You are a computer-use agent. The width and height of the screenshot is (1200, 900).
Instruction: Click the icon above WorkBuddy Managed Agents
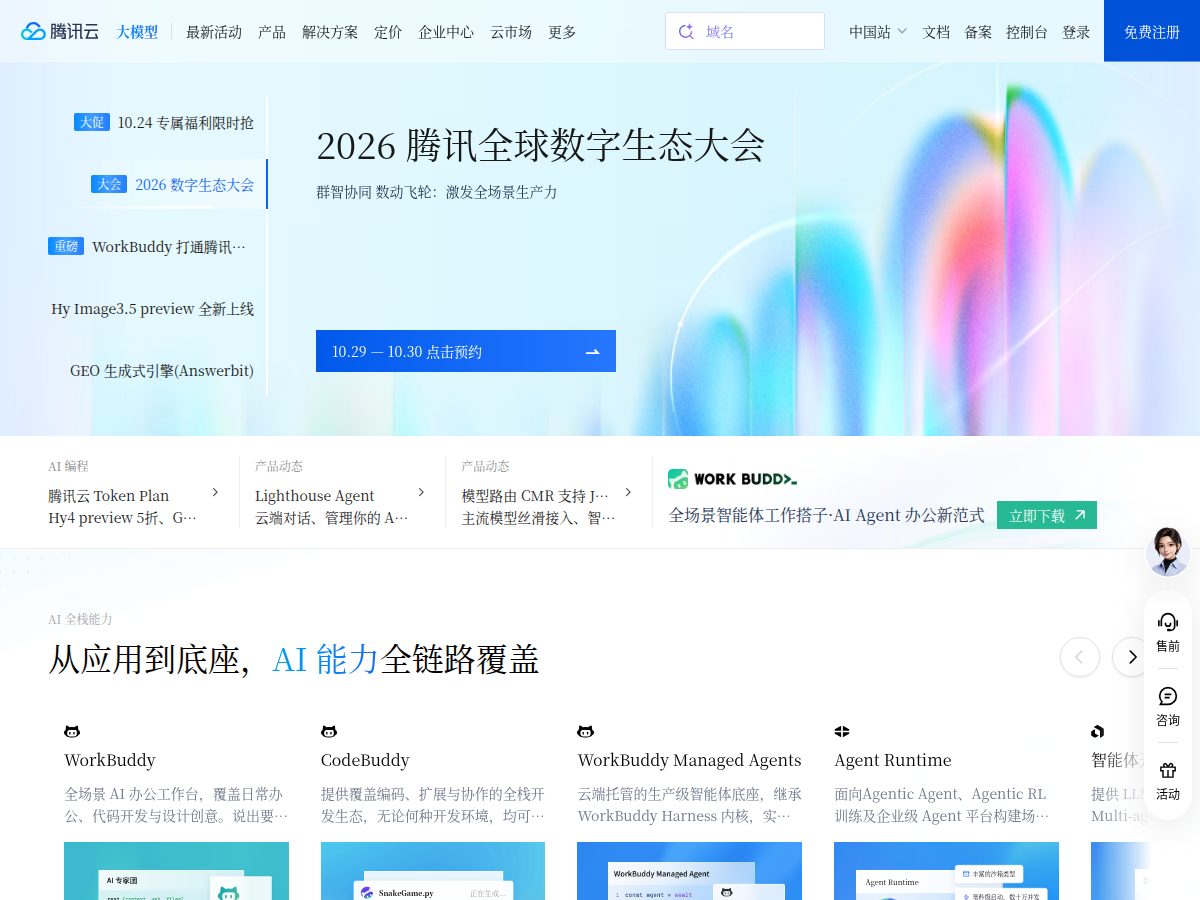click(586, 732)
